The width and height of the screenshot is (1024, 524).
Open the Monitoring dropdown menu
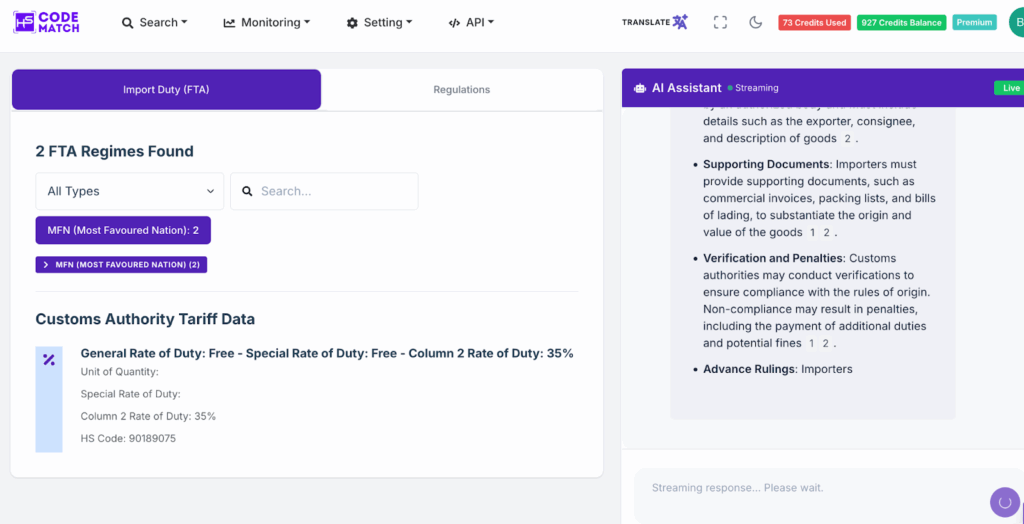click(x=266, y=22)
